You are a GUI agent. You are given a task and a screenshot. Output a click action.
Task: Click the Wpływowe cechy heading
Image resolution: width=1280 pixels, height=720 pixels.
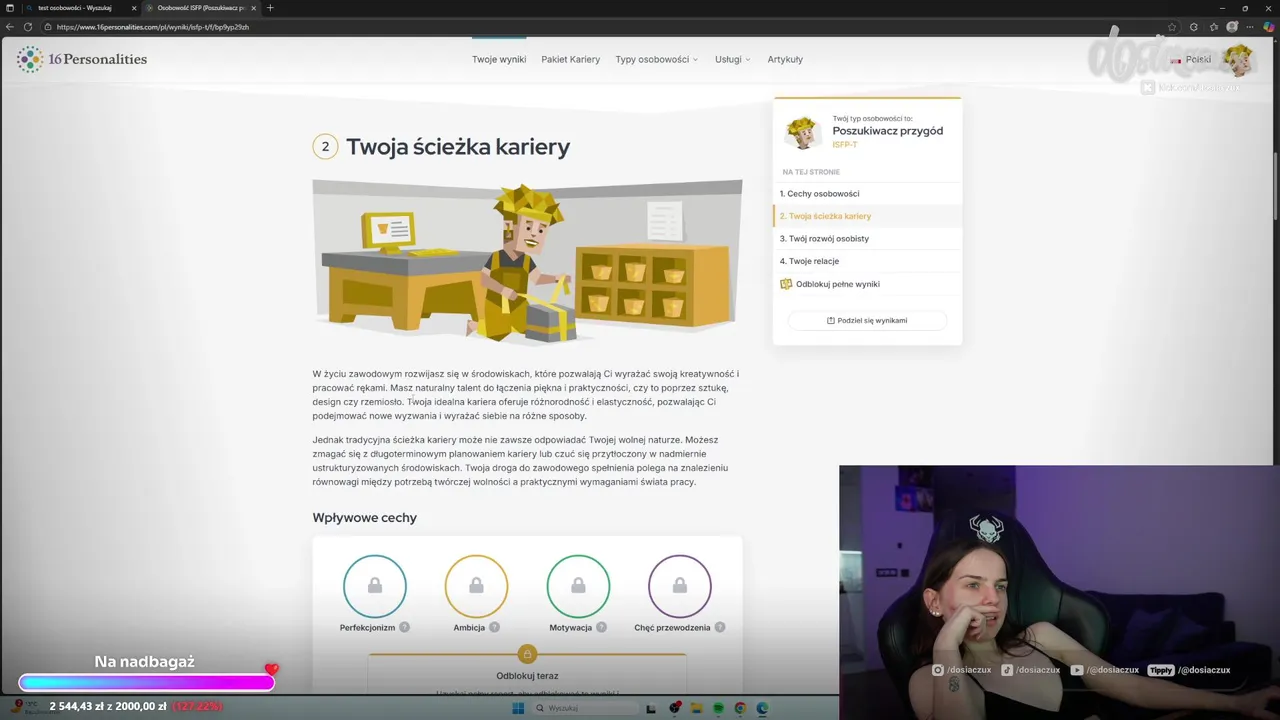pyautogui.click(x=364, y=518)
